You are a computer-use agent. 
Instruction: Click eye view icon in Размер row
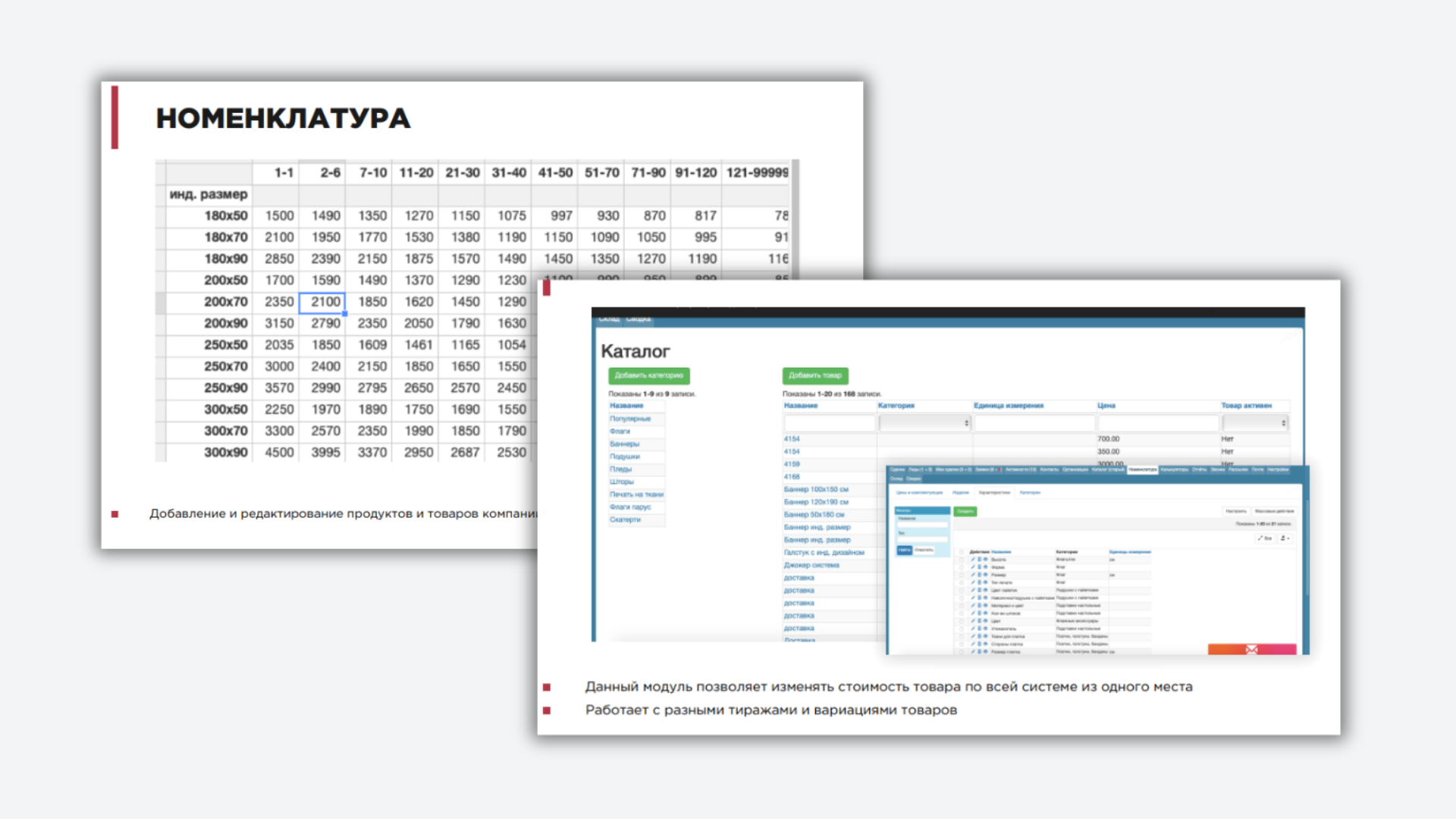(985, 575)
